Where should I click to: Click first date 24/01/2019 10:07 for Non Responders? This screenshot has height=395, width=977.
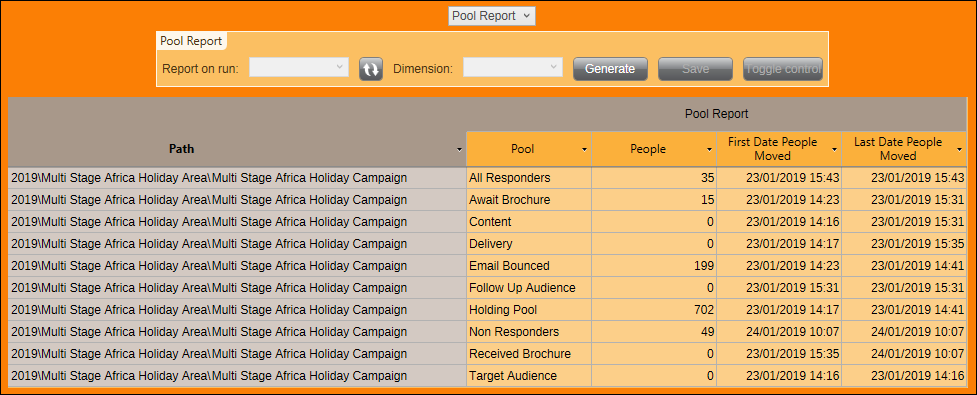click(779, 331)
